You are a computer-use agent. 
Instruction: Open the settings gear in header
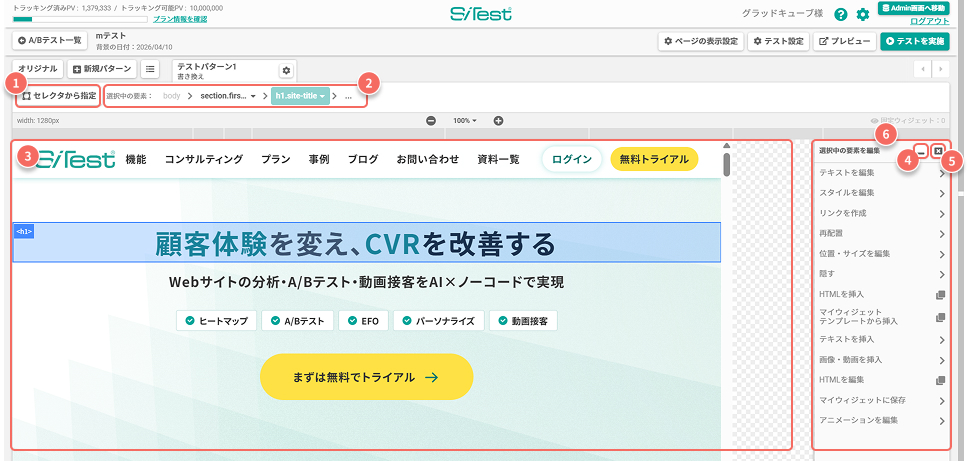(x=862, y=15)
